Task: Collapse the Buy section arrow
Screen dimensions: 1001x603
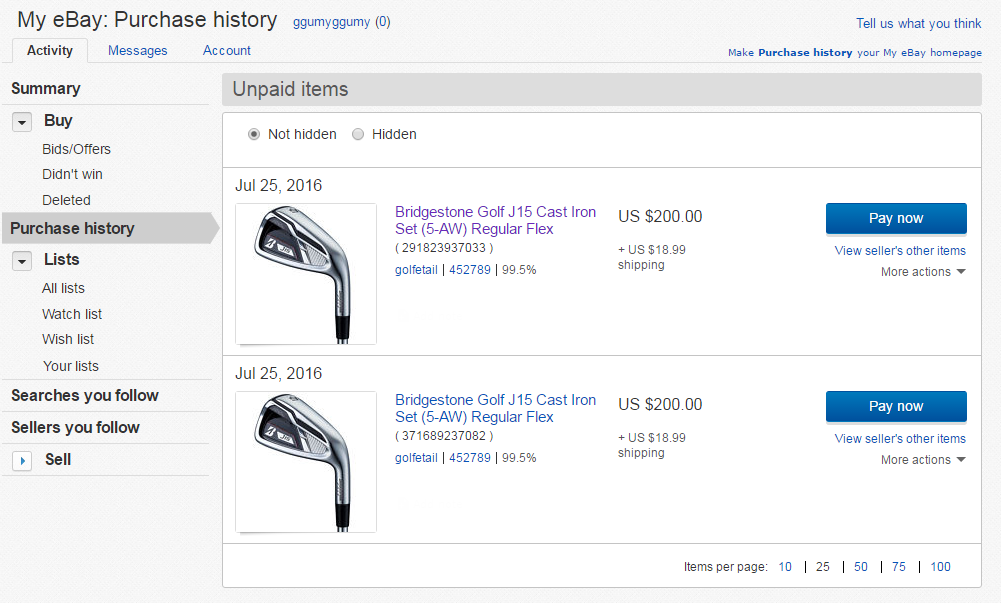Action: [x=22, y=121]
